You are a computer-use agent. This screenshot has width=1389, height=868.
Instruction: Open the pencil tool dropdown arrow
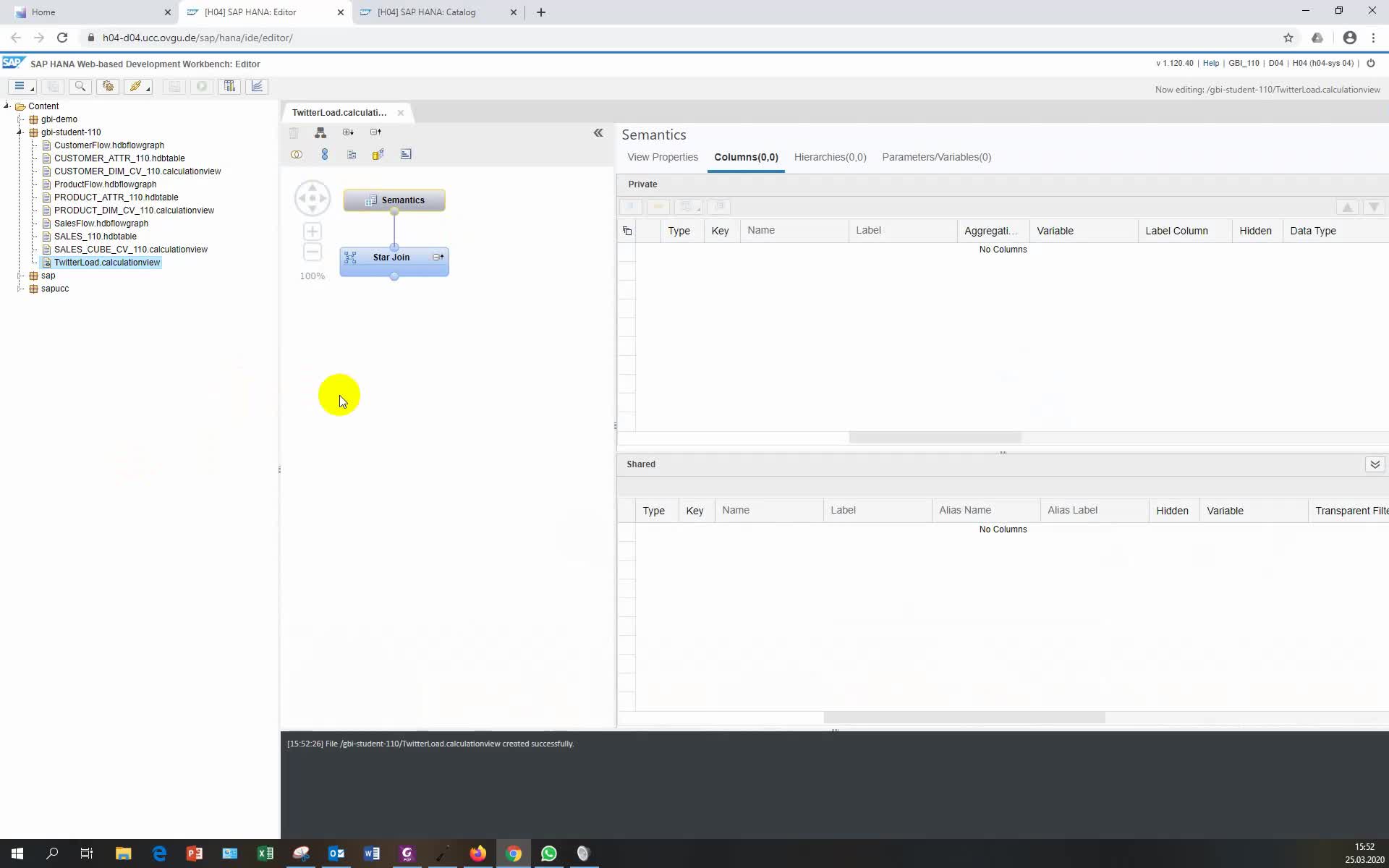coord(148,89)
